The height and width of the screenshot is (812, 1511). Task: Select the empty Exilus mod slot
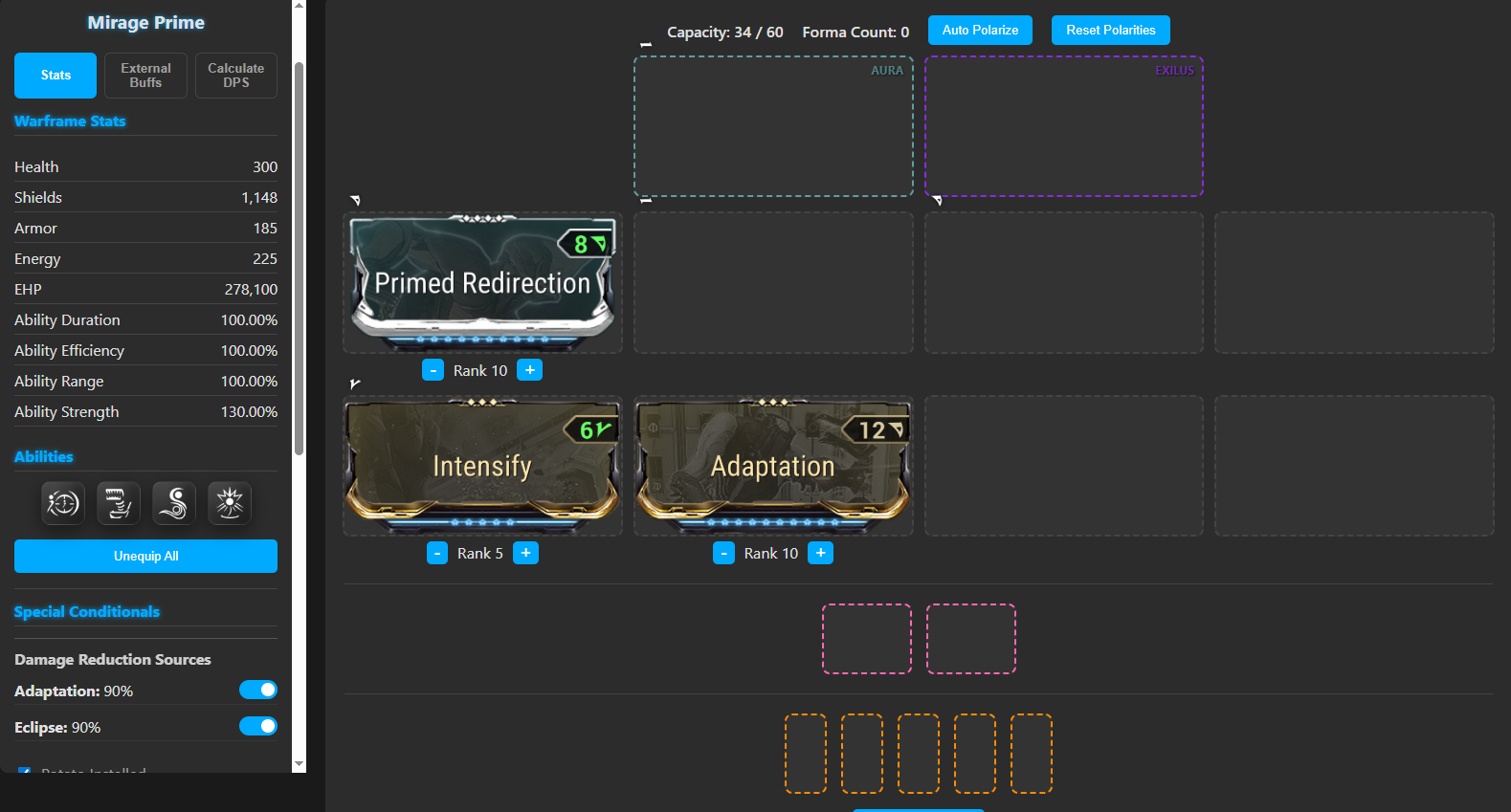click(x=1064, y=126)
